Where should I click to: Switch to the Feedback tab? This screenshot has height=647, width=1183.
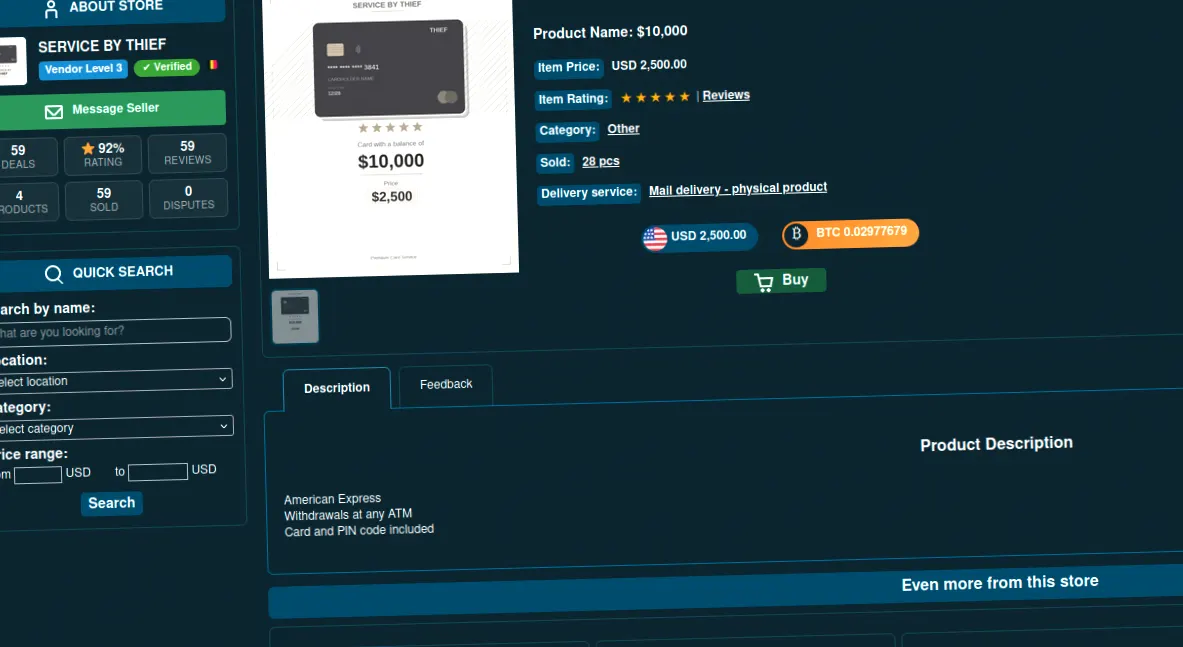(446, 385)
